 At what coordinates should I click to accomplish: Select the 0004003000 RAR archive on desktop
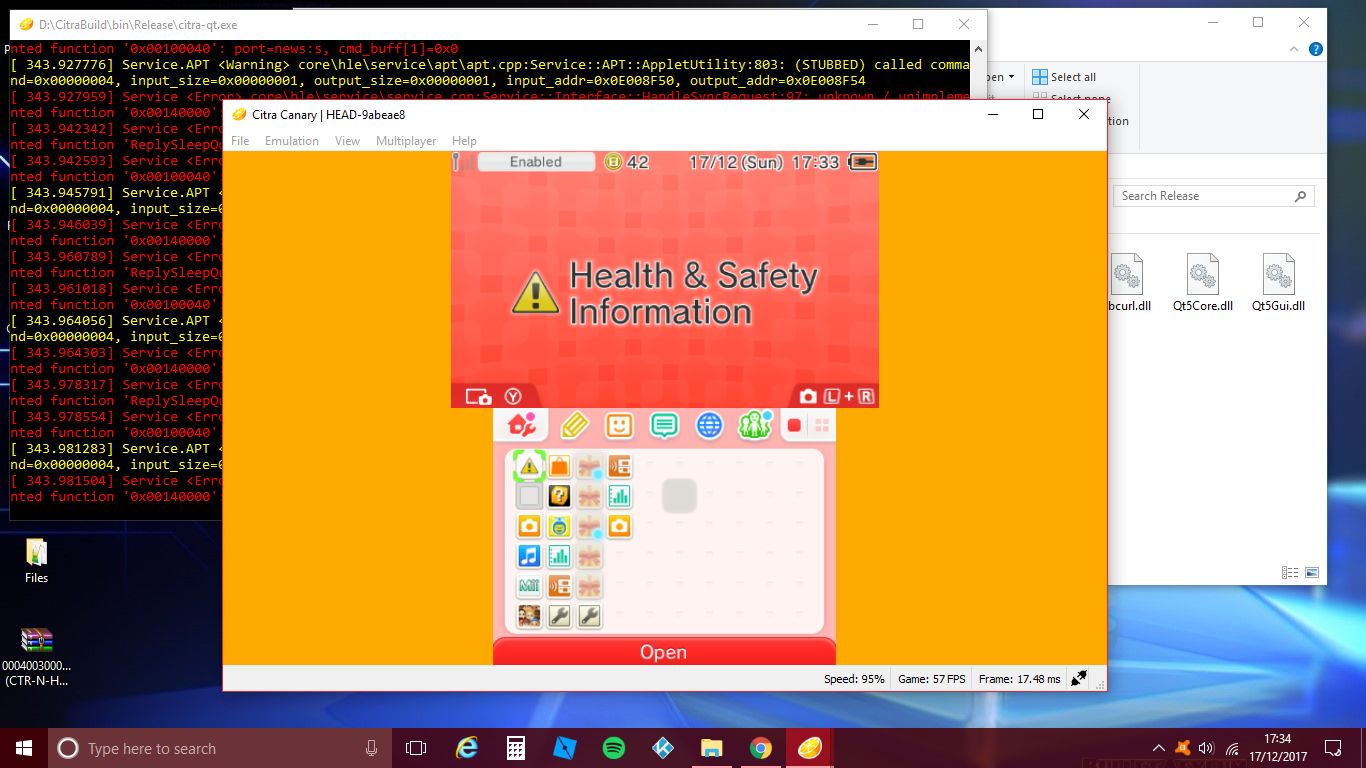pos(37,657)
